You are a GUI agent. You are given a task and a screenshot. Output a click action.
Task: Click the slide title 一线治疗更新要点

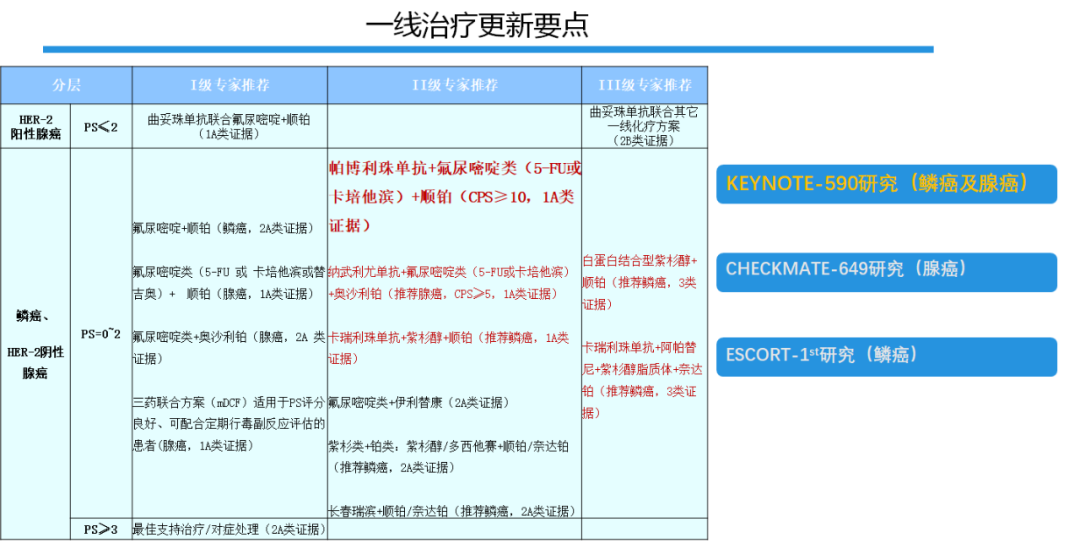click(477, 24)
